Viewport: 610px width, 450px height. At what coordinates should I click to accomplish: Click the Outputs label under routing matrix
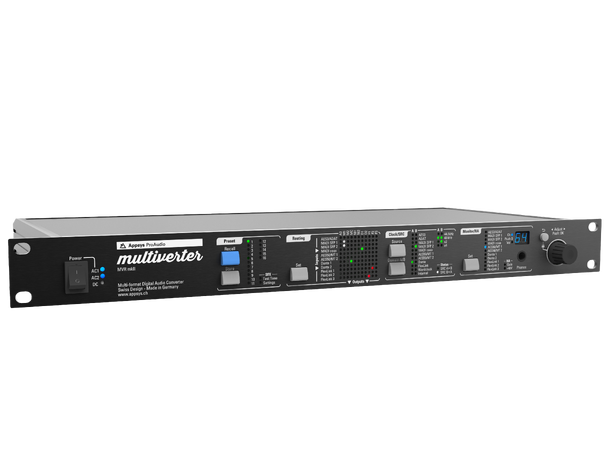(x=358, y=282)
